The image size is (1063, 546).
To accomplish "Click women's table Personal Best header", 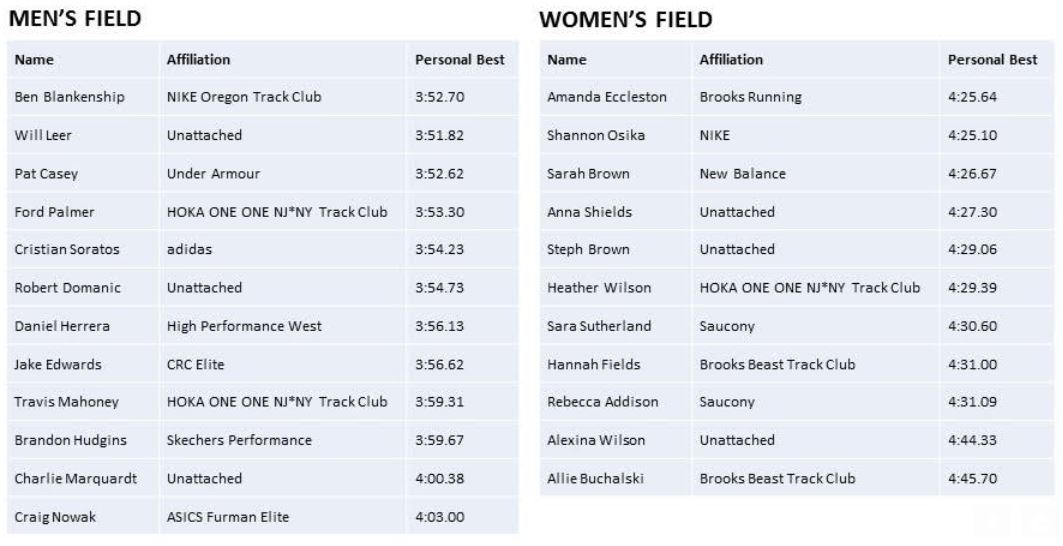I will (x=992, y=60).
